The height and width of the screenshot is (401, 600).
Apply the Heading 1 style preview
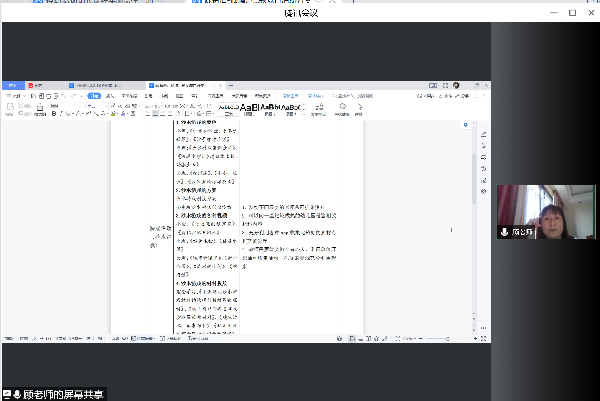coord(249,110)
